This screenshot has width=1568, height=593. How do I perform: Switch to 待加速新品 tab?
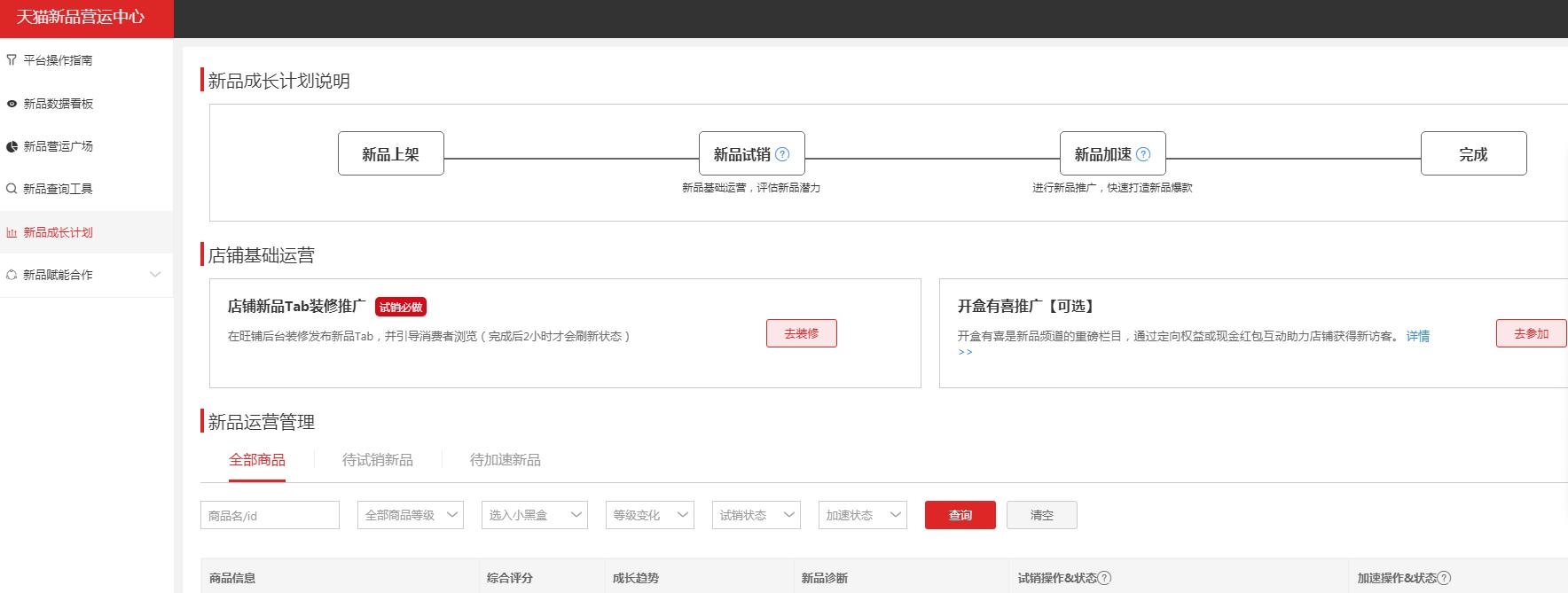pos(505,460)
